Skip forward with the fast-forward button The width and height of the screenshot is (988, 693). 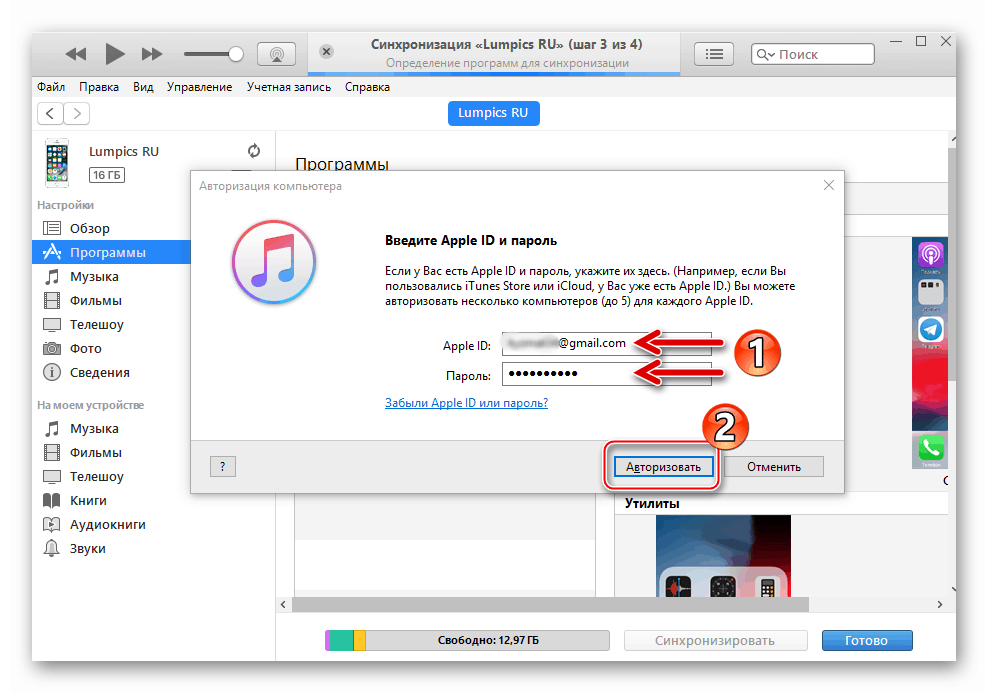(152, 54)
